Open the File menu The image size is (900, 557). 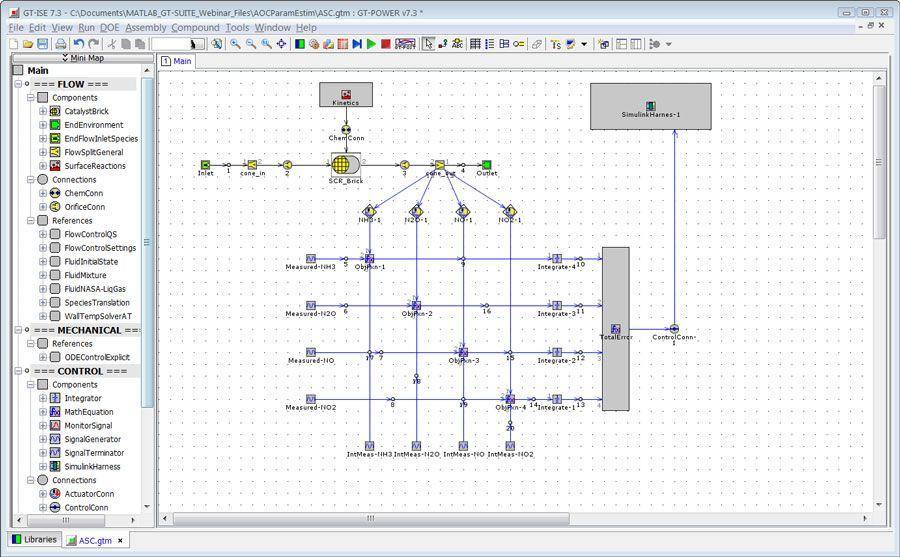click(x=16, y=28)
